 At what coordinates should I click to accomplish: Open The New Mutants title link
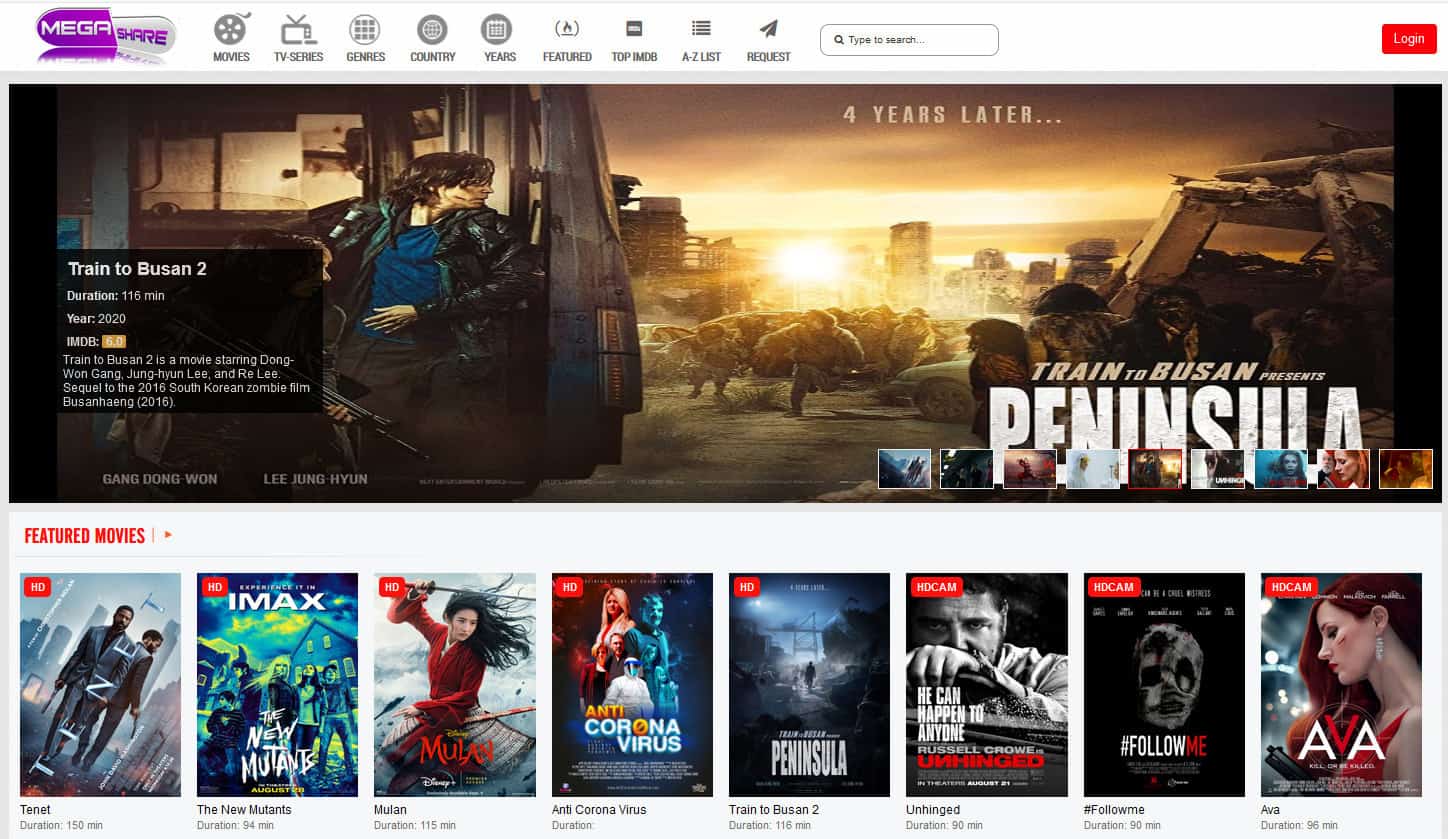[244, 809]
